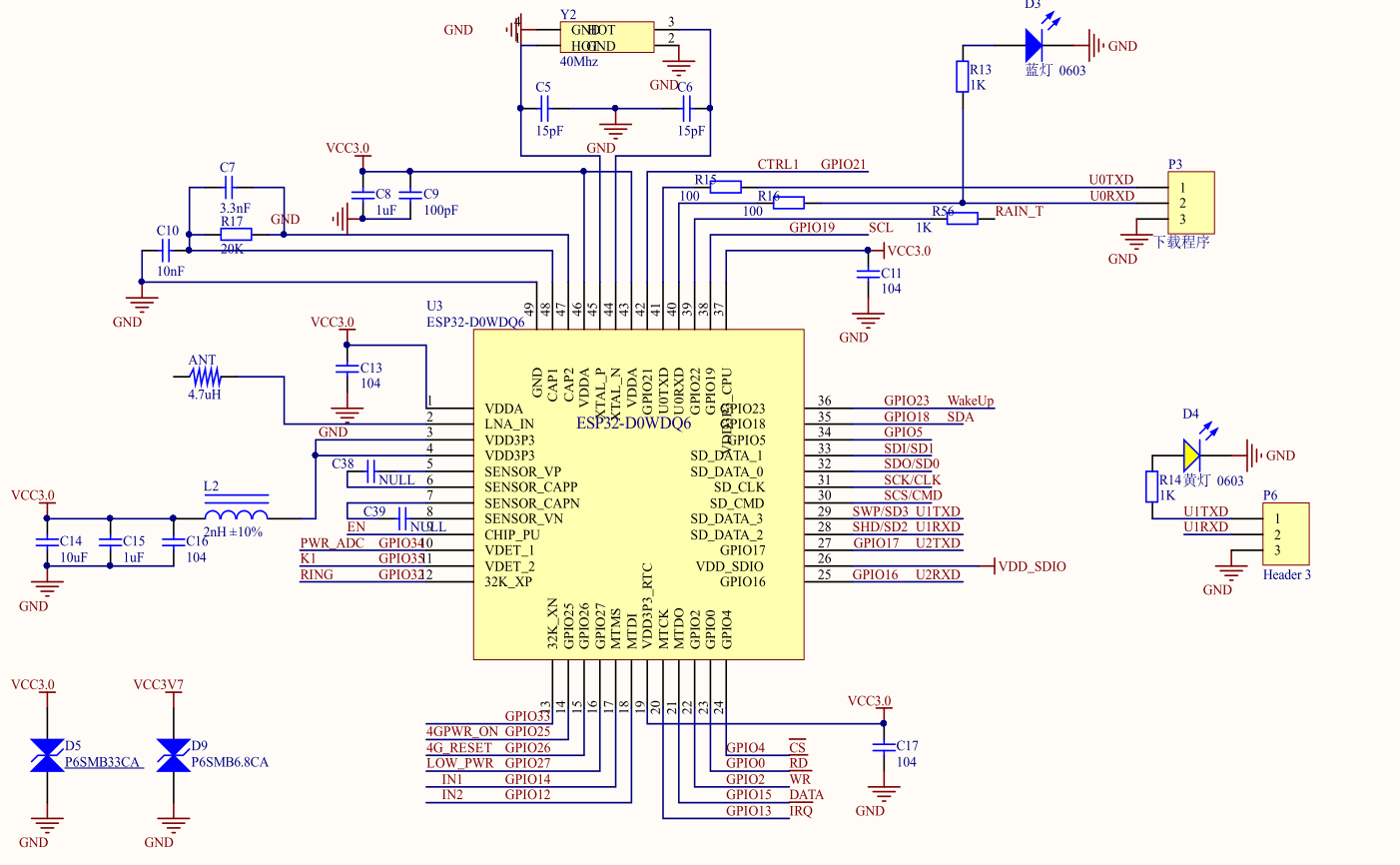
Task: Click capacitor C9 symbol
Action: pos(409,197)
